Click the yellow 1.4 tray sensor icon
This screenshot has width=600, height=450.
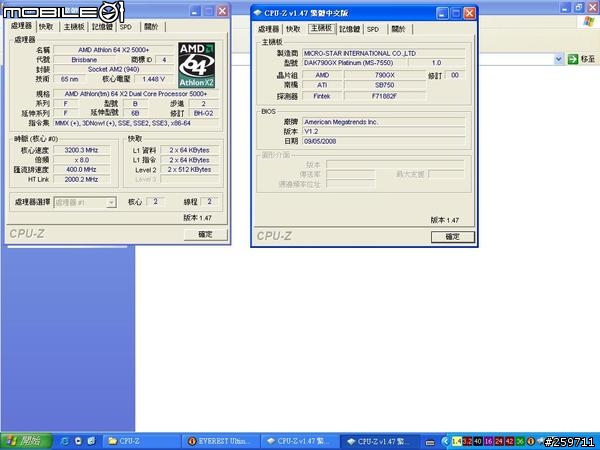coord(457,442)
